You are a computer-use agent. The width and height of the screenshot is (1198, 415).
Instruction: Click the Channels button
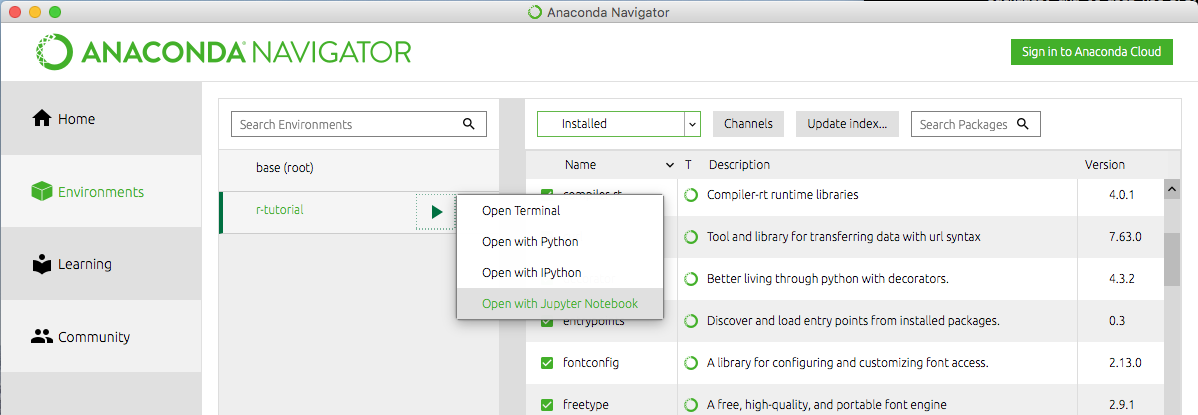[748, 124]
